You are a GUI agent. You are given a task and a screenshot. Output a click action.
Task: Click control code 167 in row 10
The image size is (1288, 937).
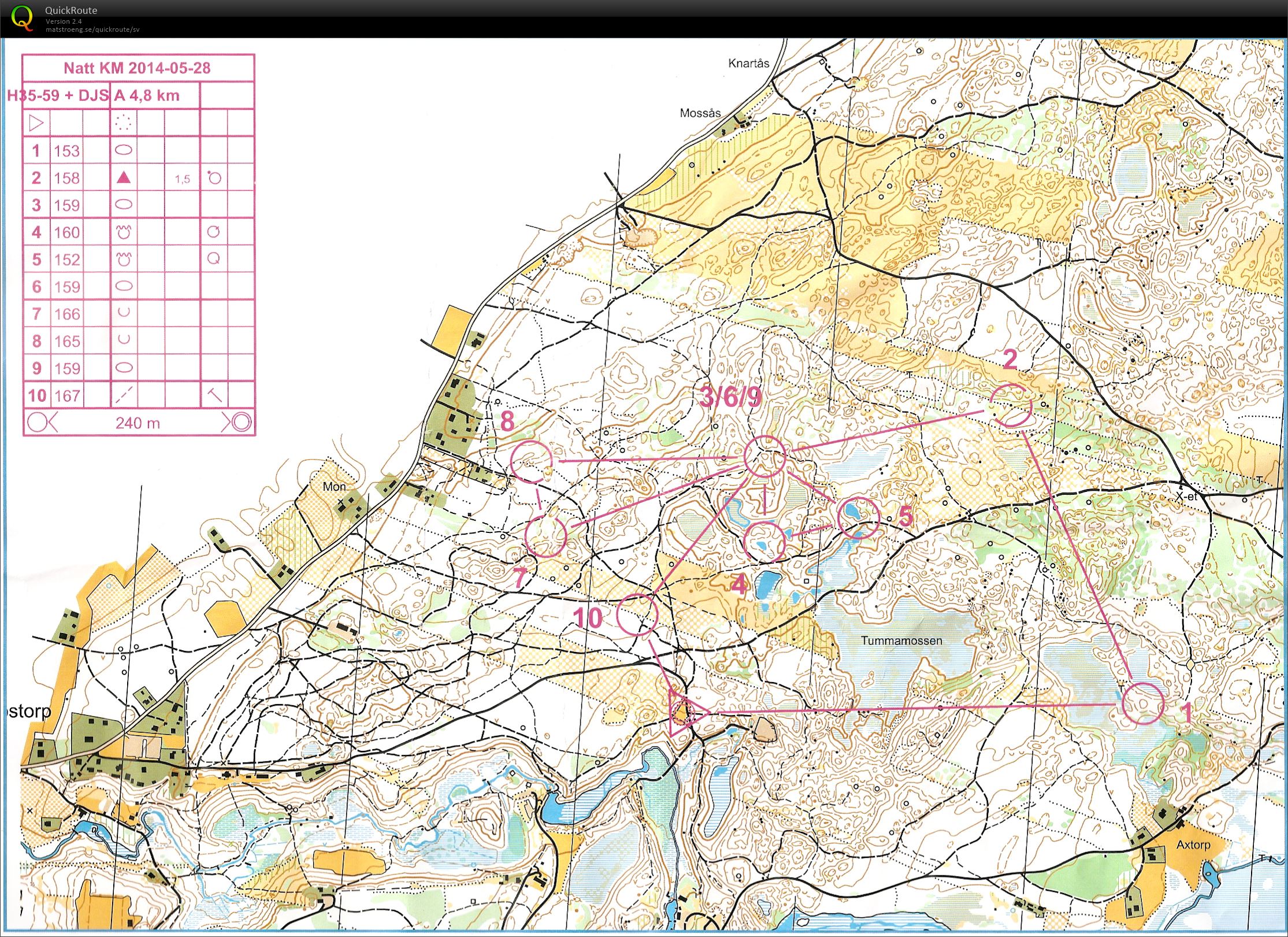[x=68, y=396]
